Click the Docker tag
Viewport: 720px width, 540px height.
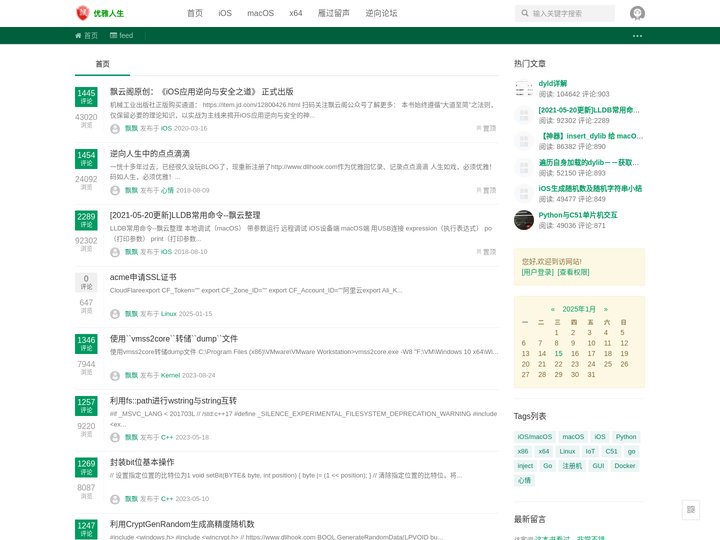click(625, 466)
